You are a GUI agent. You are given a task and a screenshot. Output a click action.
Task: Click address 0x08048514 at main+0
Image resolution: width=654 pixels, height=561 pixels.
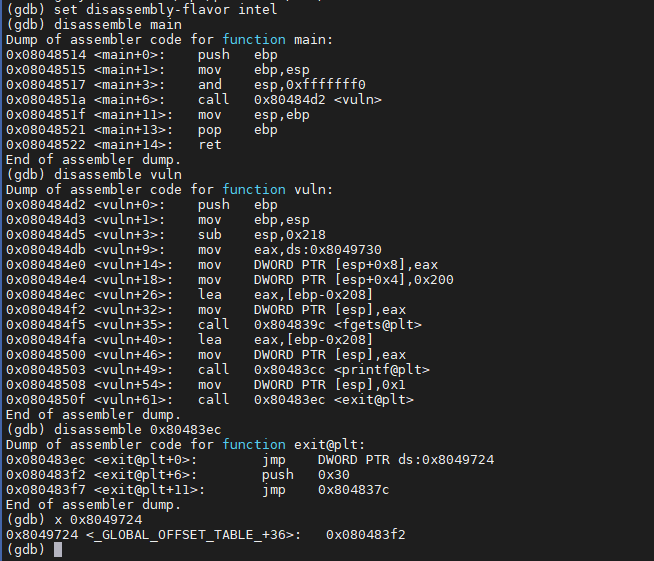point(46,55)
